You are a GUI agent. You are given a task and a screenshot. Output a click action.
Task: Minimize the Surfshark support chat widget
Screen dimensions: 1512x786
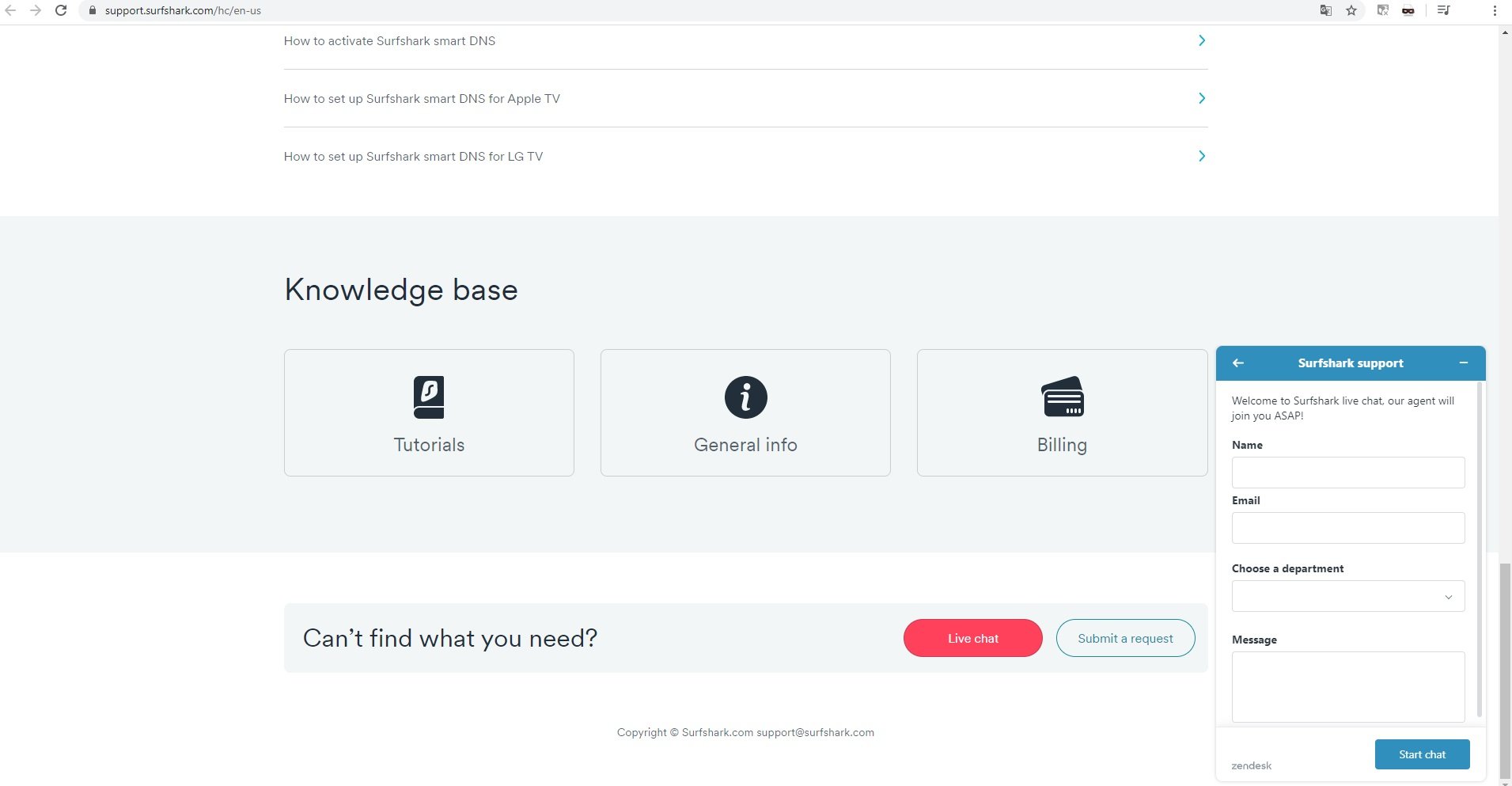(1464, 363)
